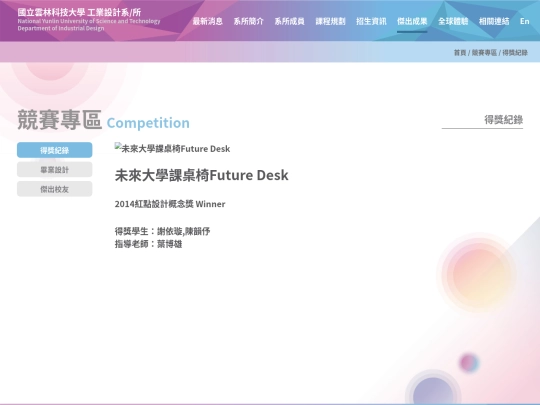540x405 pixels.
Task: Click the text 2014紅點設計概念獎 Winner
Action: [x=170, y=204]
